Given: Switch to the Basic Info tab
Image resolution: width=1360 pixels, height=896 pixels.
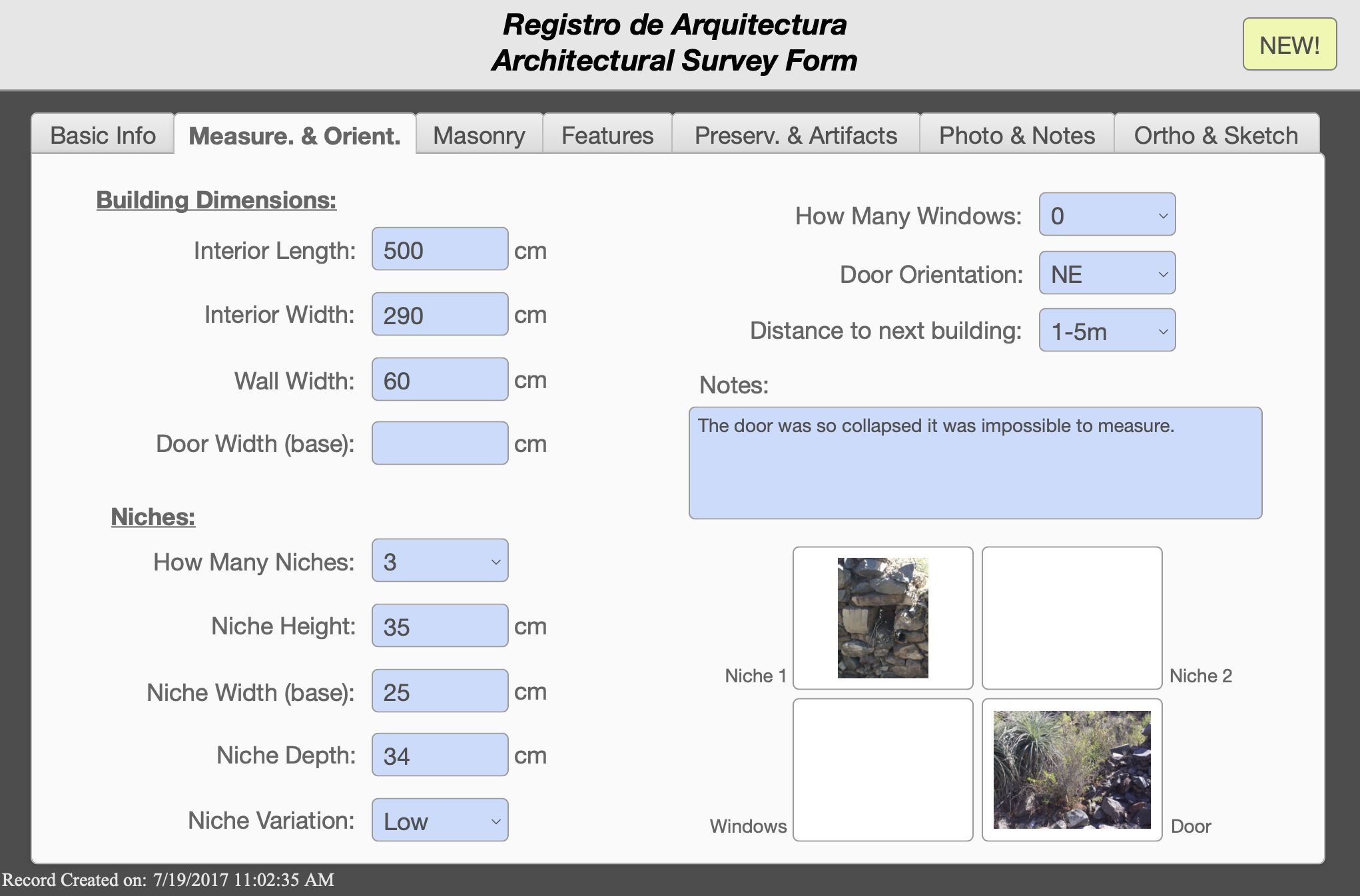Looking at the screenshot, I should [x=103, y=135].
